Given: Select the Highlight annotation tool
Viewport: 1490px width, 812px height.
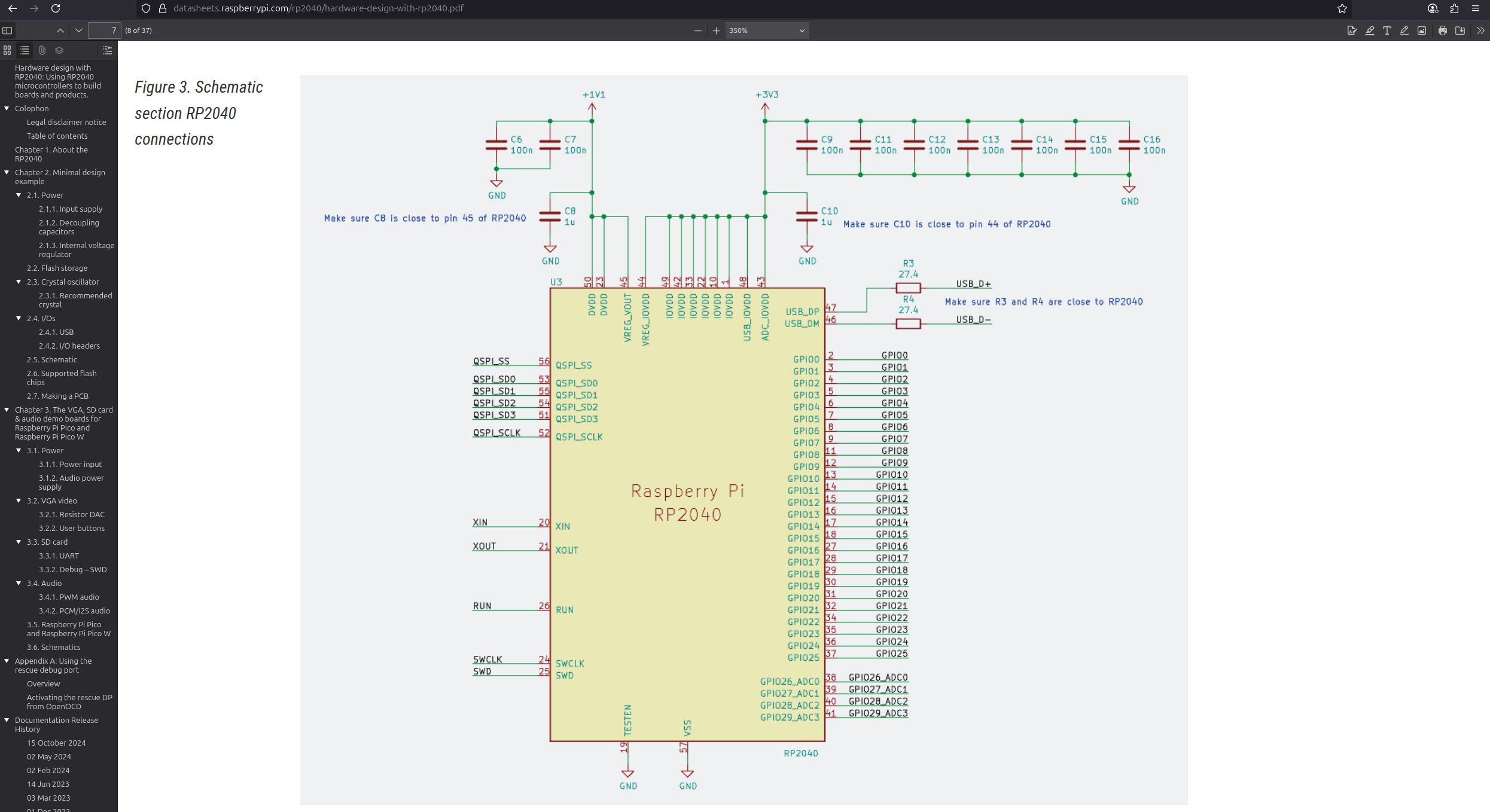Looking at the screenshot, I should [x=1369, y=30].
